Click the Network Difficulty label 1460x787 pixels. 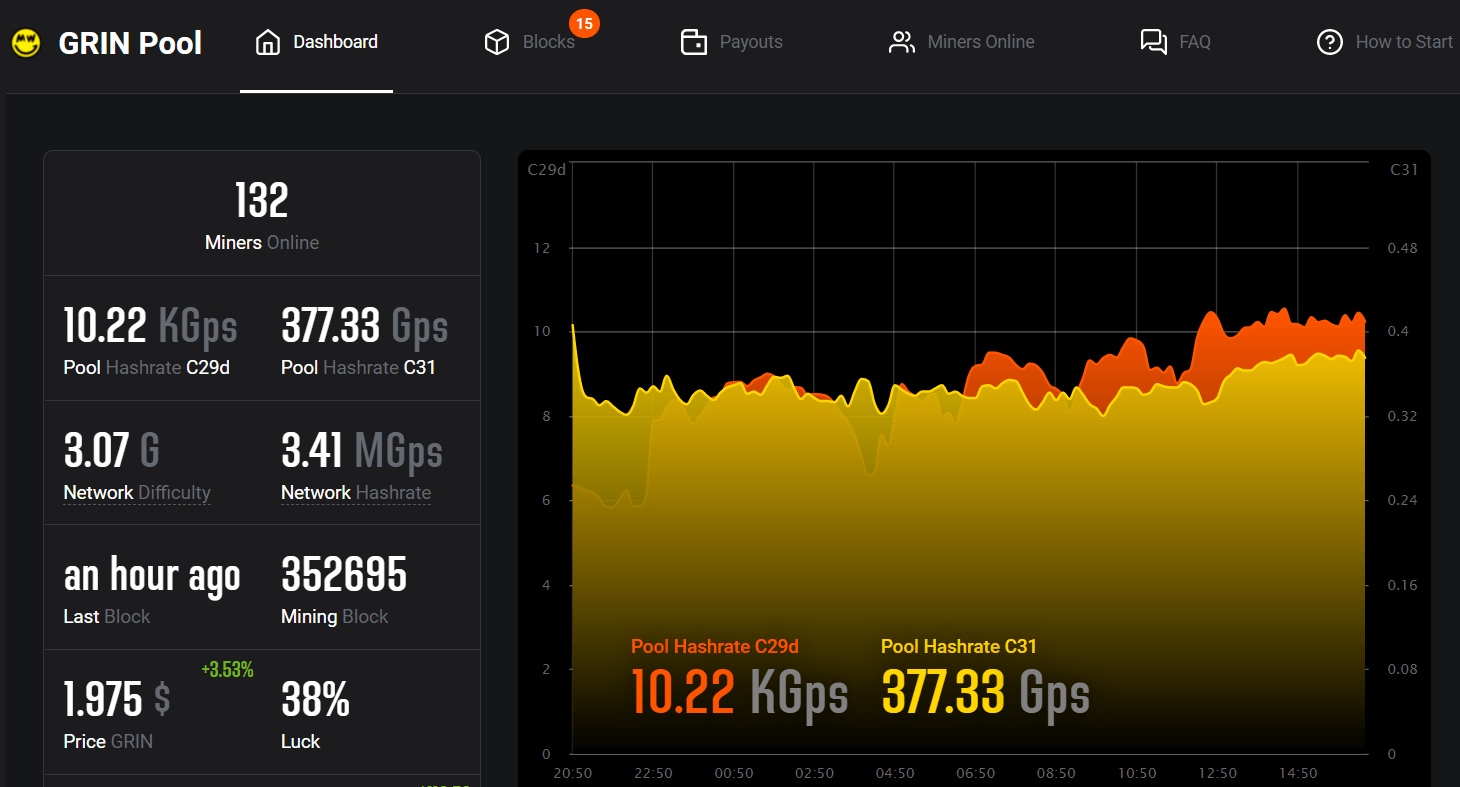137,493
